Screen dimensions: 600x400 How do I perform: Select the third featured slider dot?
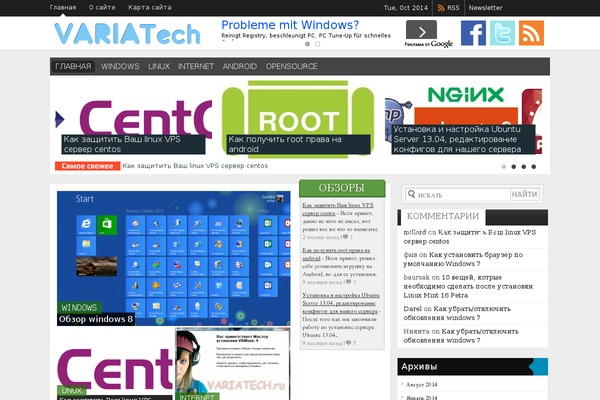[523, 167]
